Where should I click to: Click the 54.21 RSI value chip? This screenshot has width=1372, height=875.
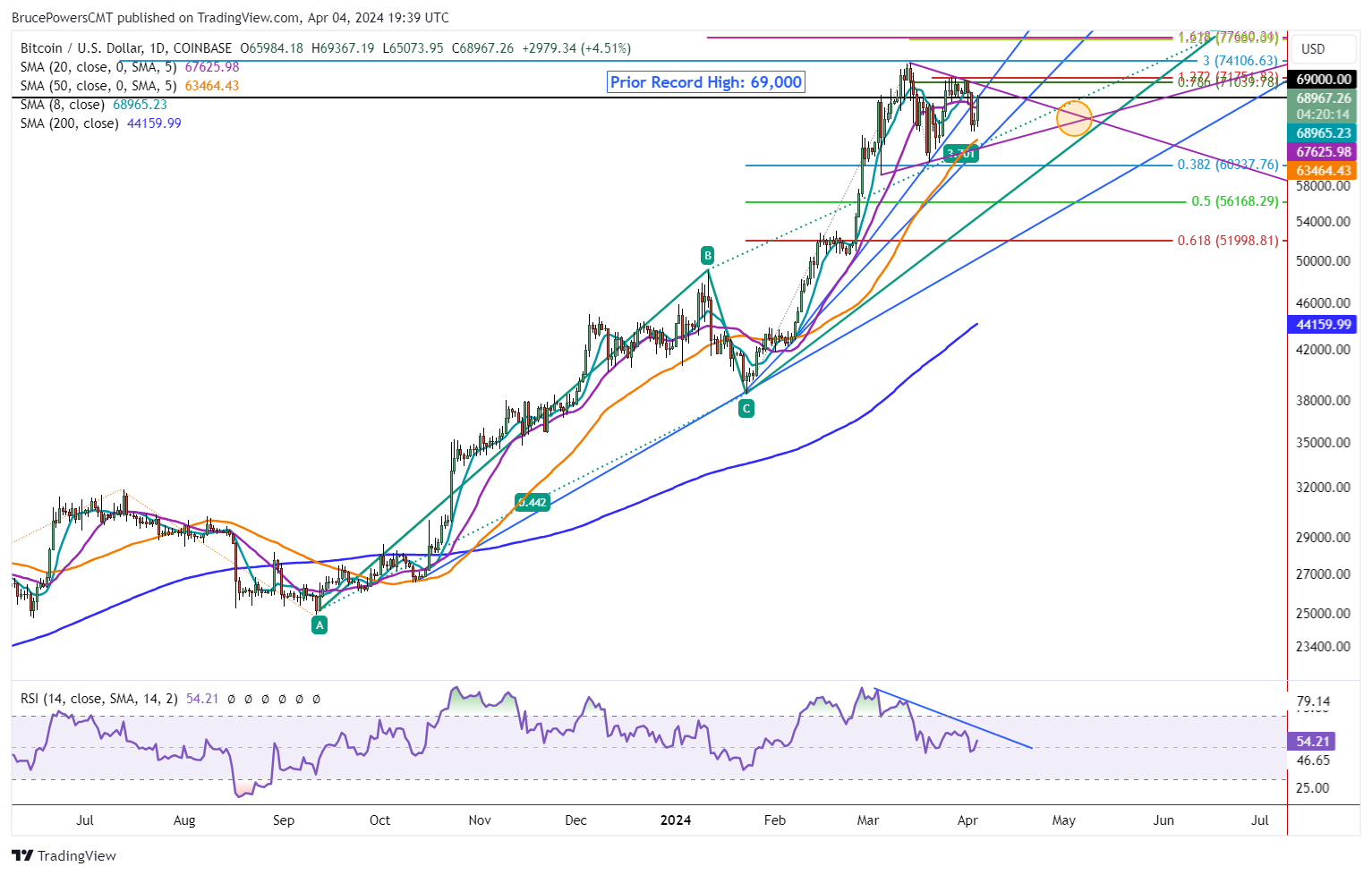coord(1310,741)
